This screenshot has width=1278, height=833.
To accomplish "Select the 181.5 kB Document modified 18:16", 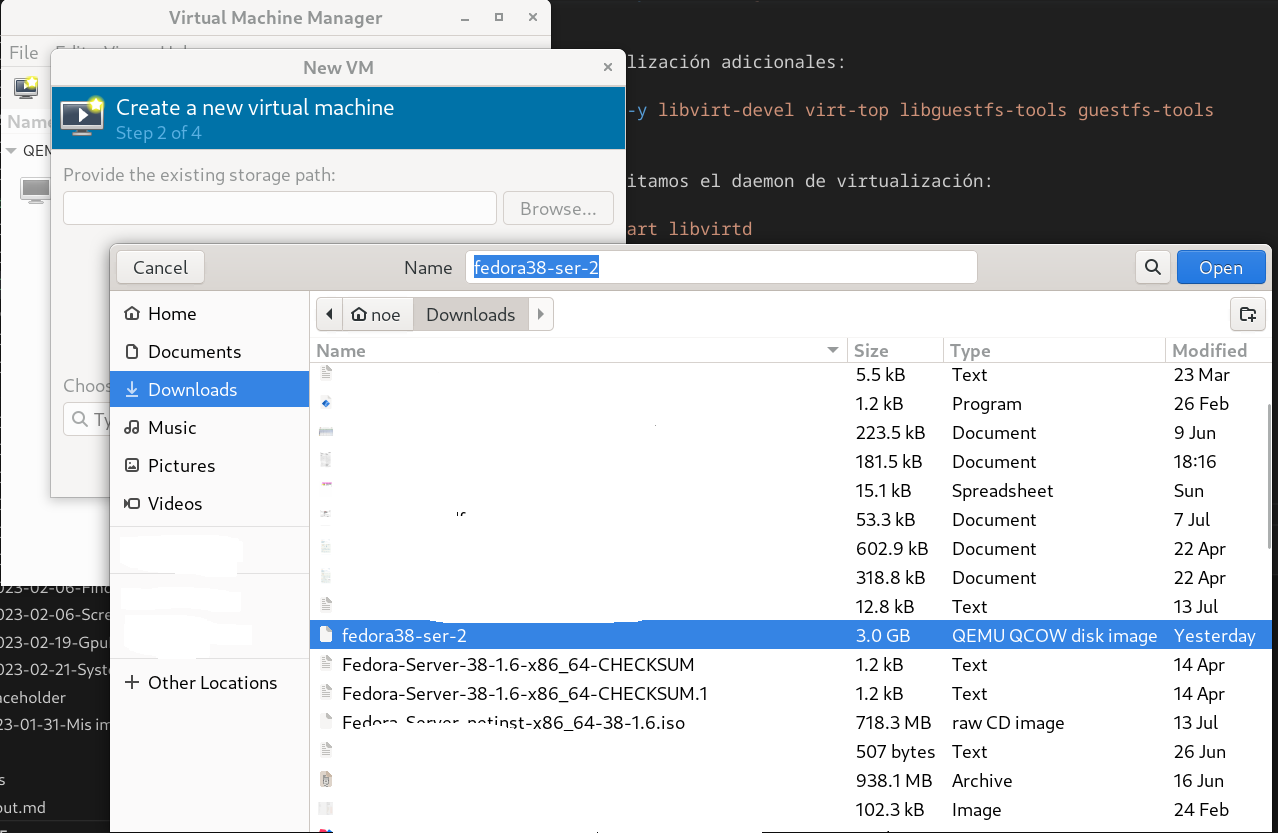I will (790, 461).
